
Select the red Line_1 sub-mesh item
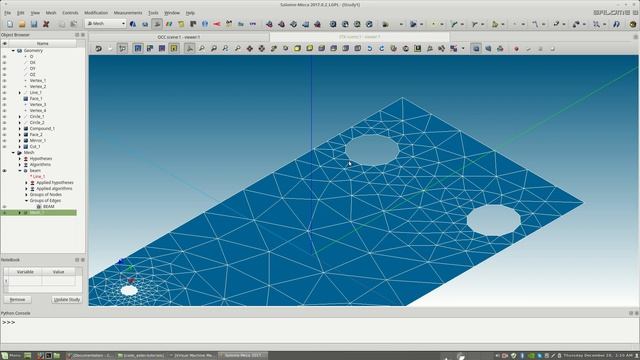point(39,177)
